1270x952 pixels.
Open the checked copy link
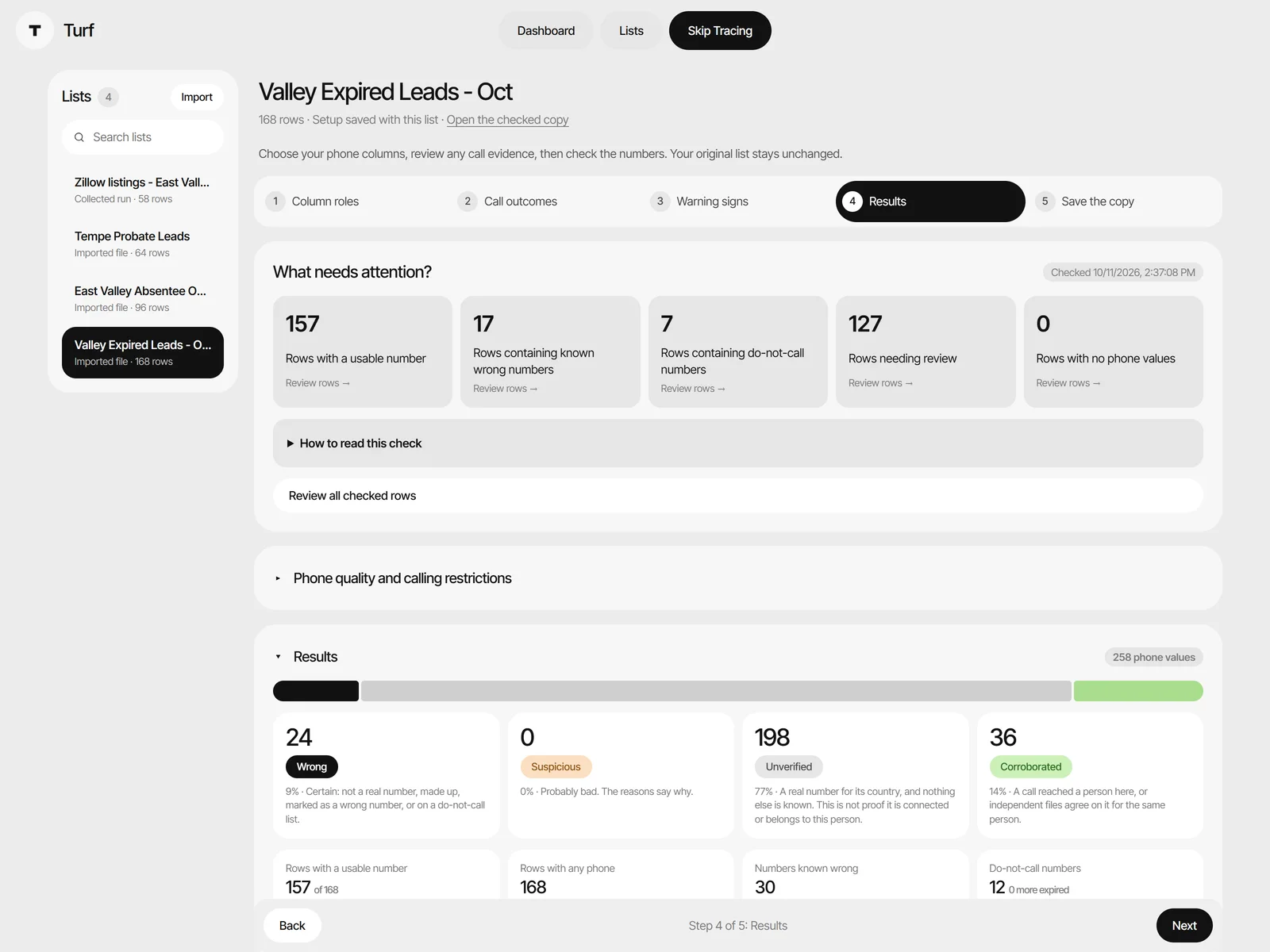pyautogui.click(x=507, y=120)
